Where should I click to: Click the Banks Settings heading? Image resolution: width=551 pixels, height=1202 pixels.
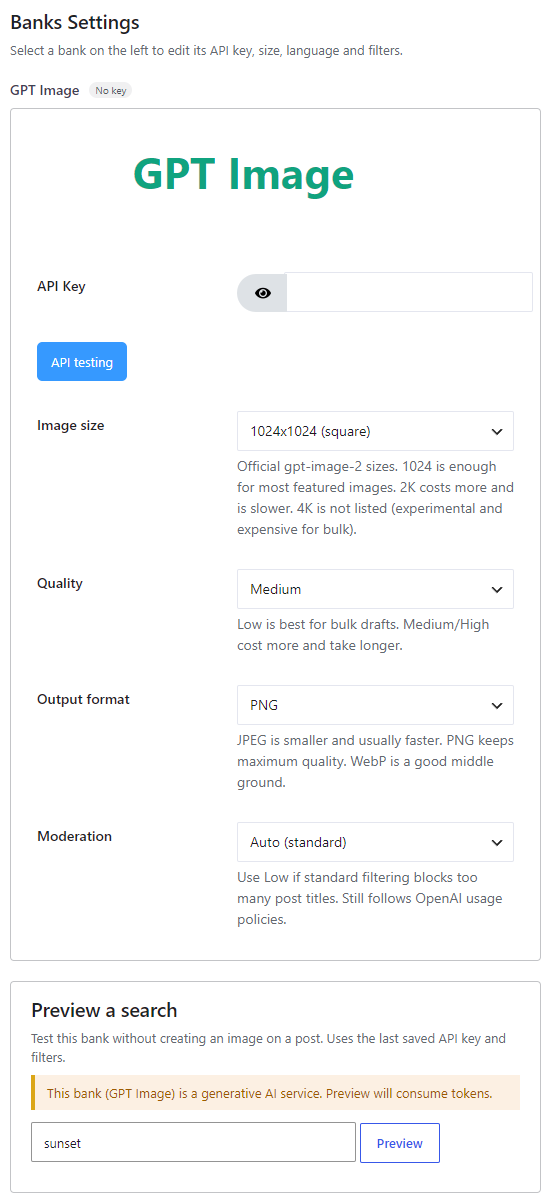[75, 22]
